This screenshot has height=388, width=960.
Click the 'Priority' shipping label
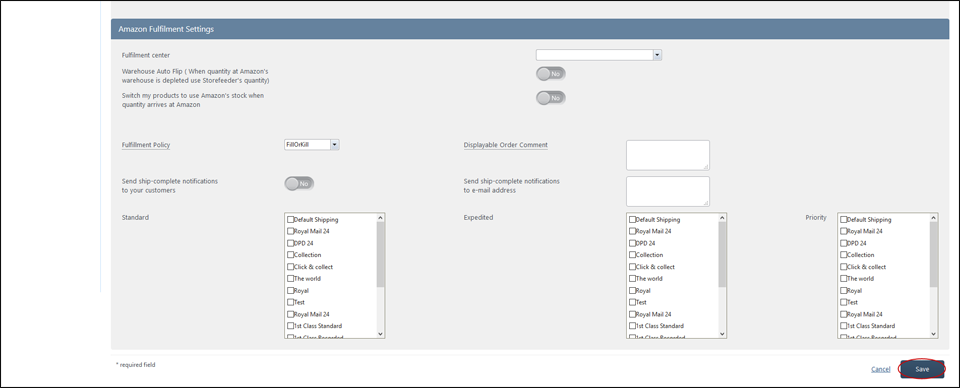816,217
